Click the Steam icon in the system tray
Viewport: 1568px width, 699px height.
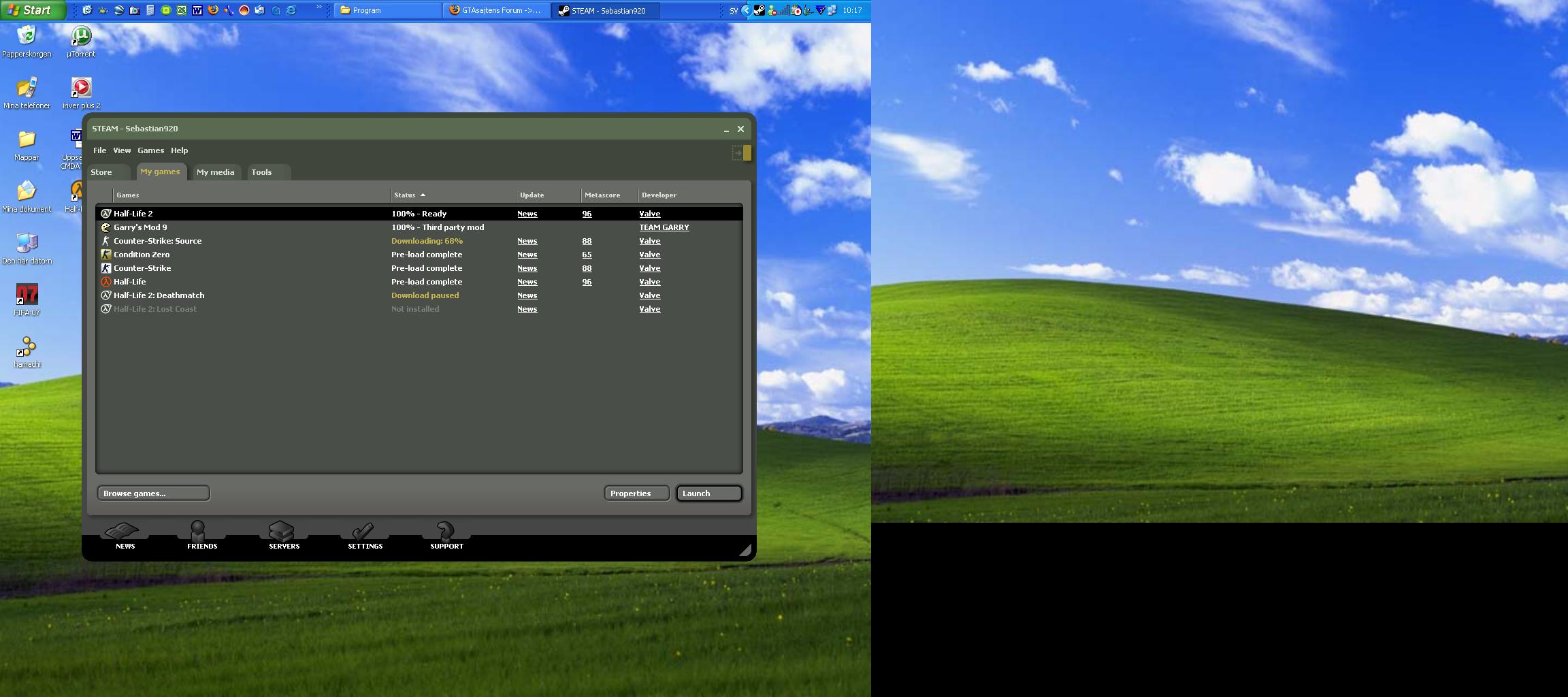(x=759, y=10)
